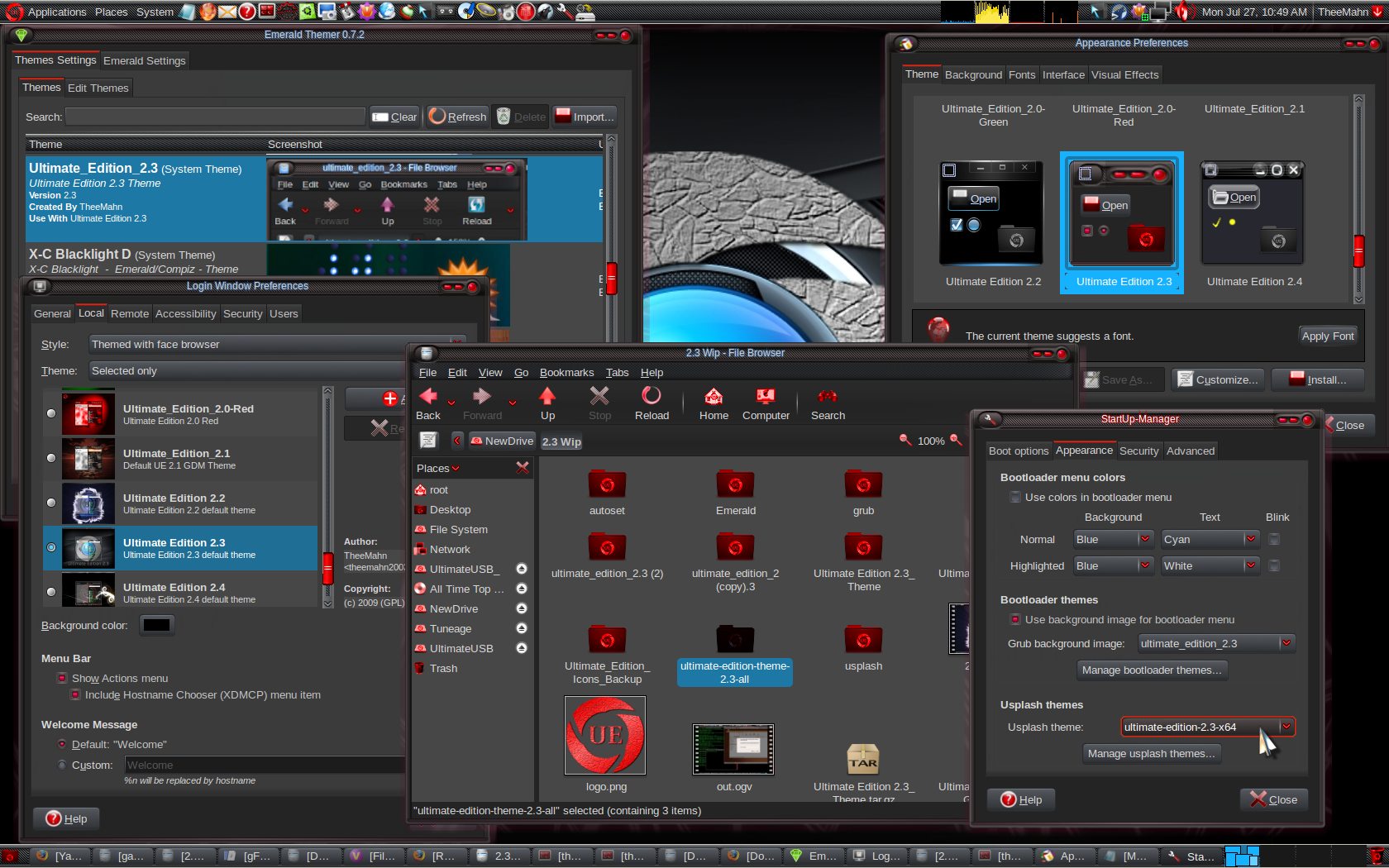Image resolution: width=1389 pixels, height=868 pixels.
Task: Eject the Tuneage volume in Places
Action: [522, 628]
